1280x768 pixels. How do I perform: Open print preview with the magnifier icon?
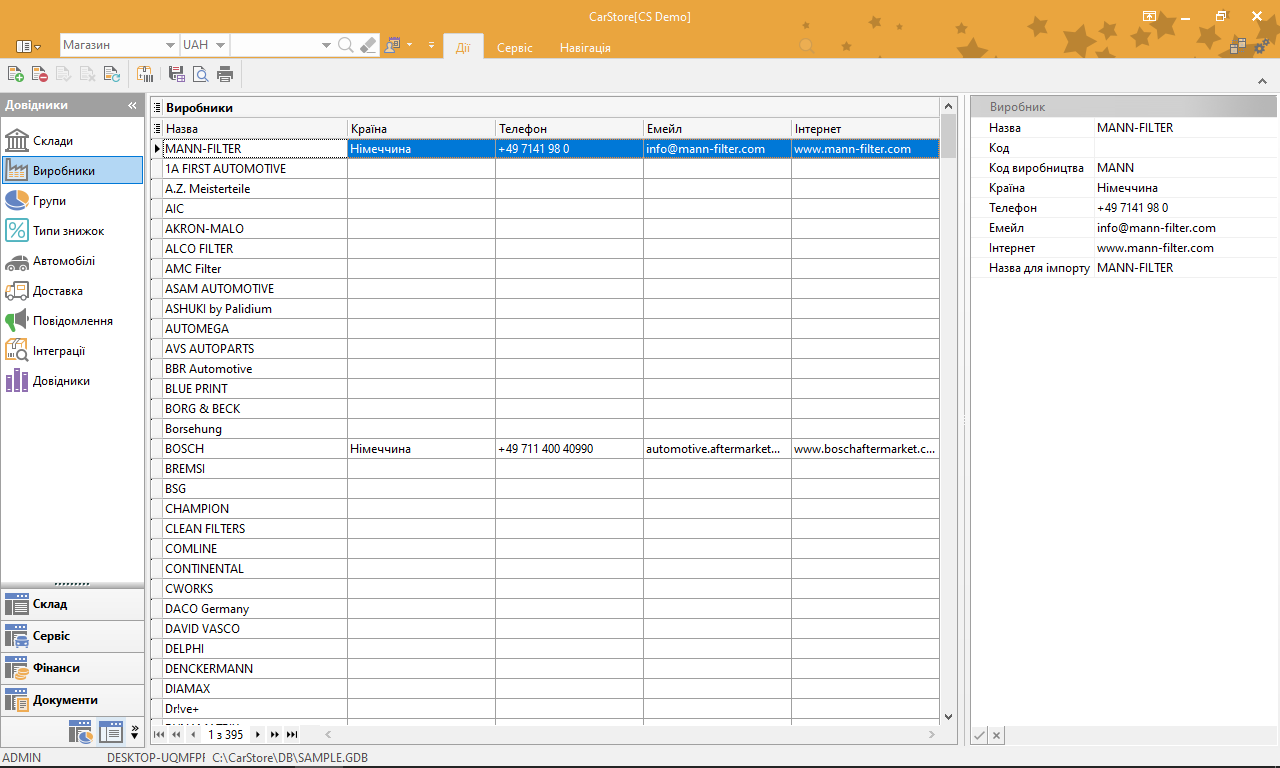(x=200, y=73)
